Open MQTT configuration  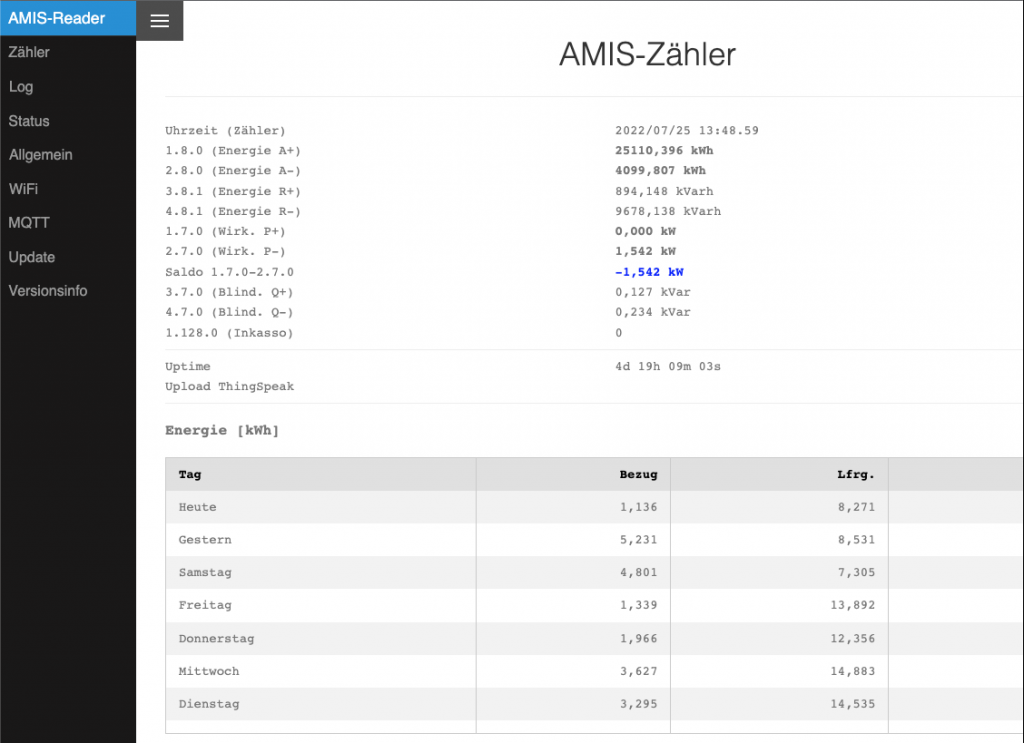click(29, 223)
